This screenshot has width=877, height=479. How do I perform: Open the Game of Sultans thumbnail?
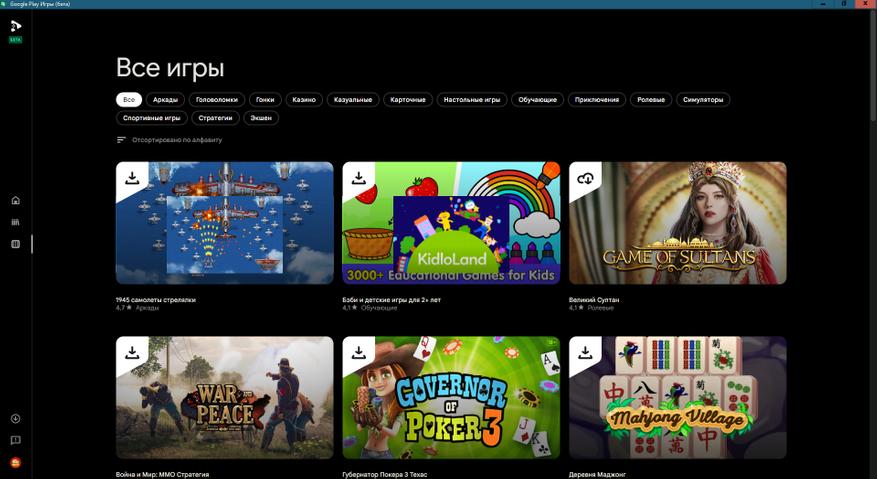click(x=677, y=223)
